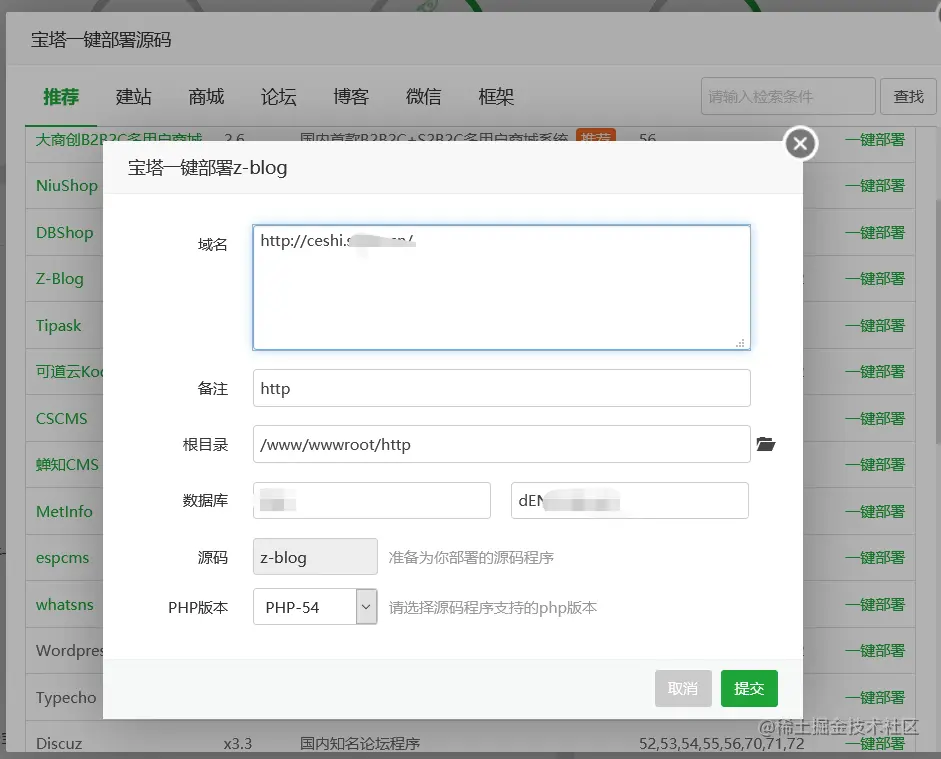
Task: Close the z-blog deployment dialog
Action: (800, 143)
